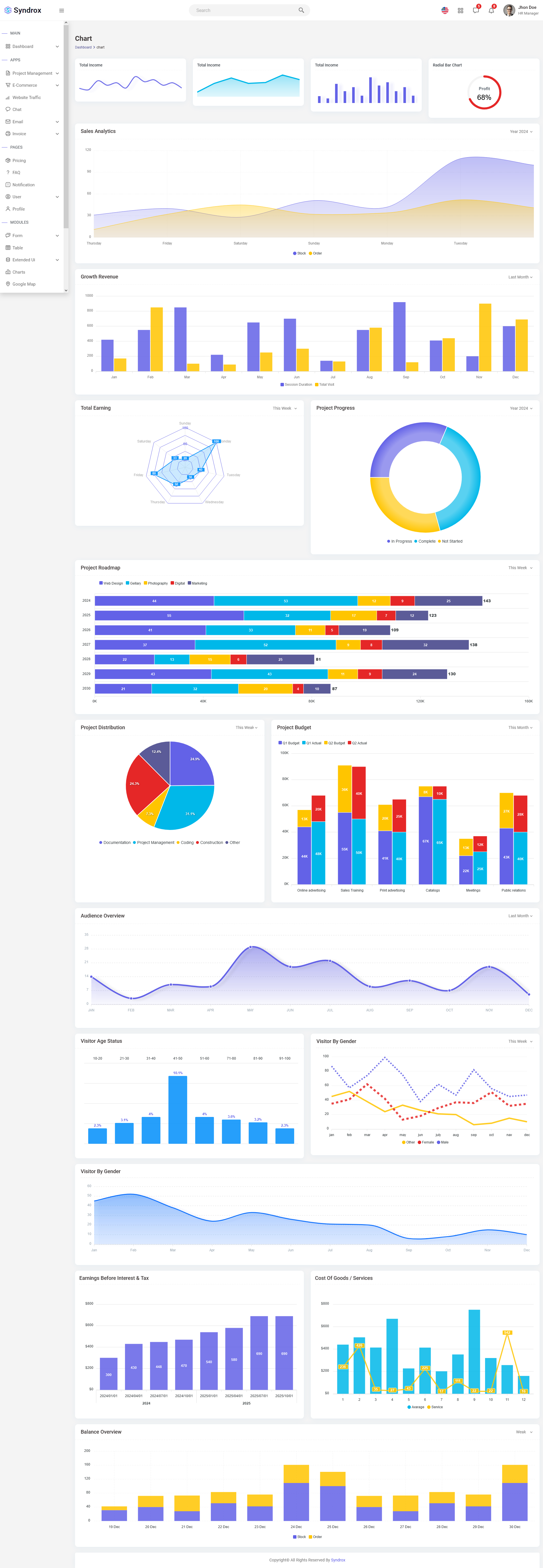Image resolution: width=543 pixels, height=1568 pixels.
Task: Open Google Map from the sidebar
Action: tap(24, 284)
